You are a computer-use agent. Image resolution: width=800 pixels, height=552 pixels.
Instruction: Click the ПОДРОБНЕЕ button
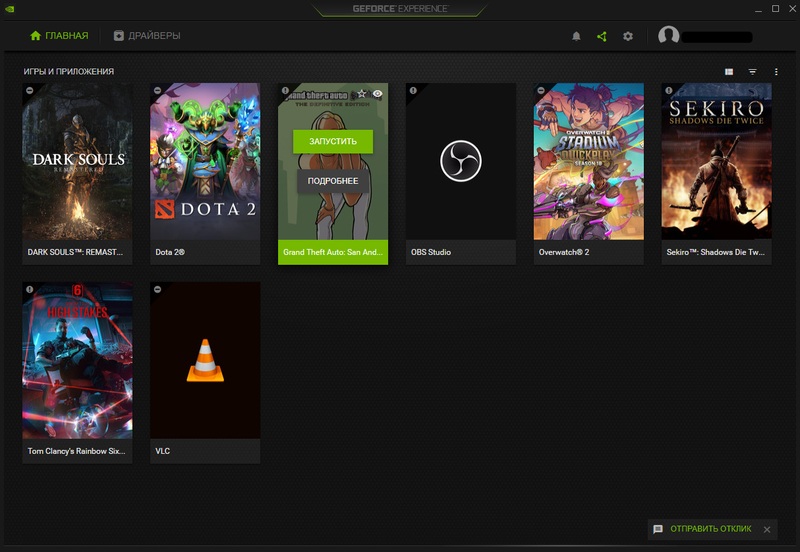(333, 181)
